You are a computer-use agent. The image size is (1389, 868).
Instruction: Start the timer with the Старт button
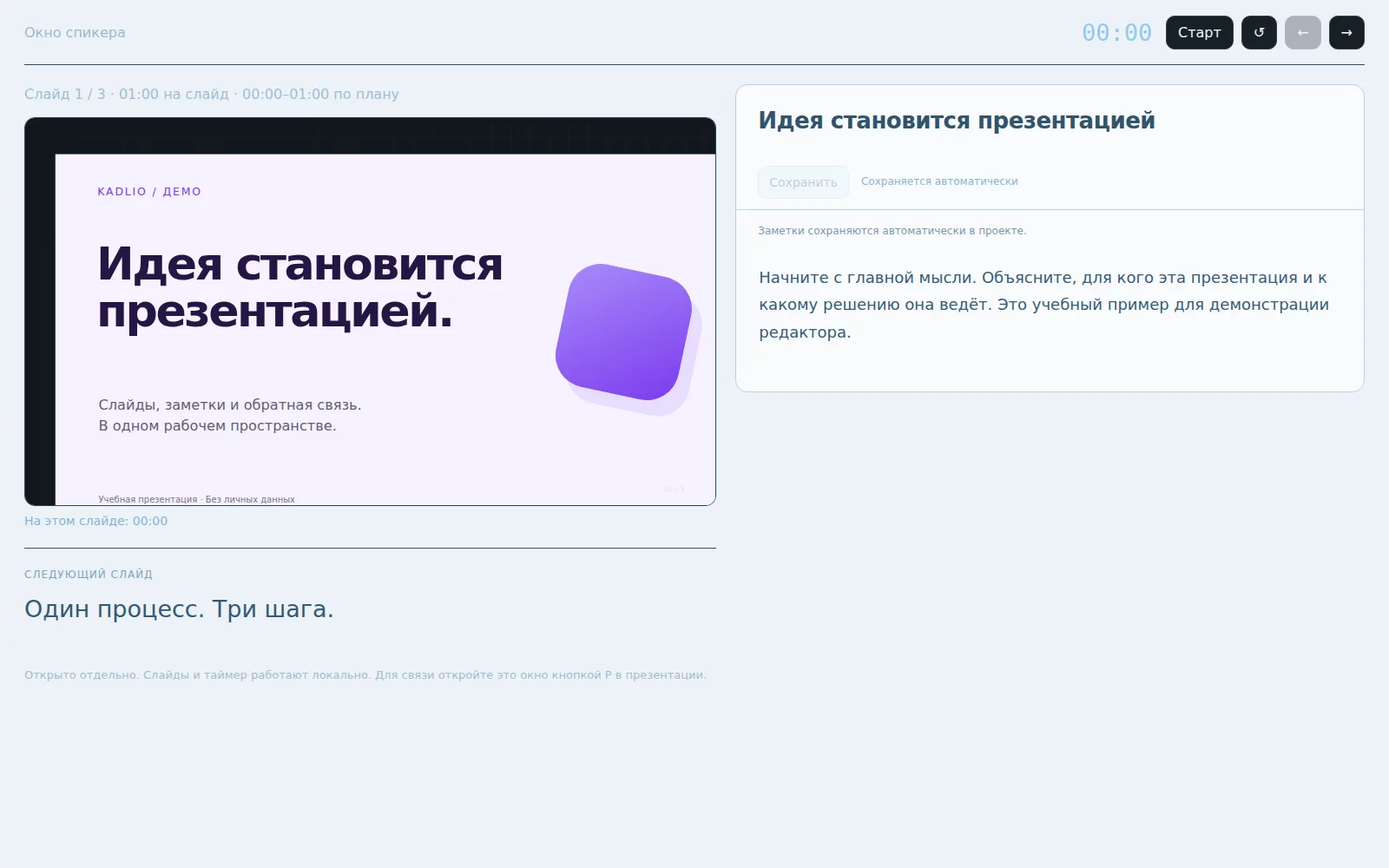tap(1199, 33)
